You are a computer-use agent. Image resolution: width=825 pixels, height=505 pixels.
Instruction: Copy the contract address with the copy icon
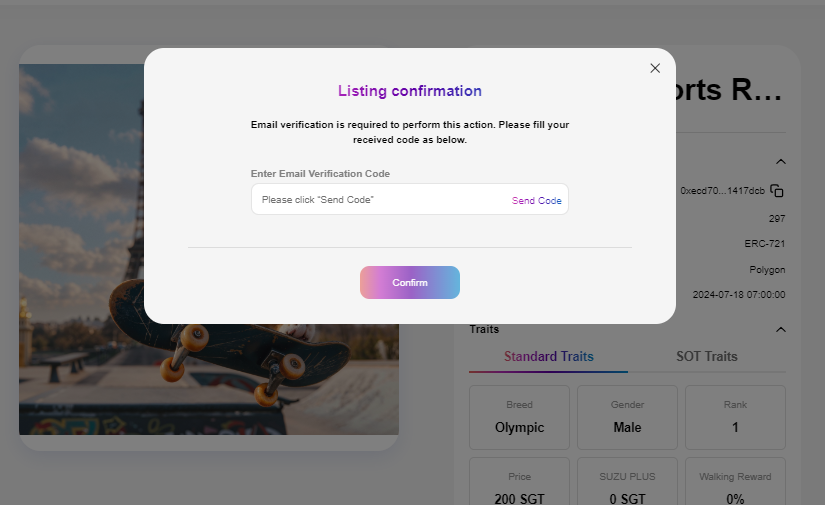click(x=777, y=191)
